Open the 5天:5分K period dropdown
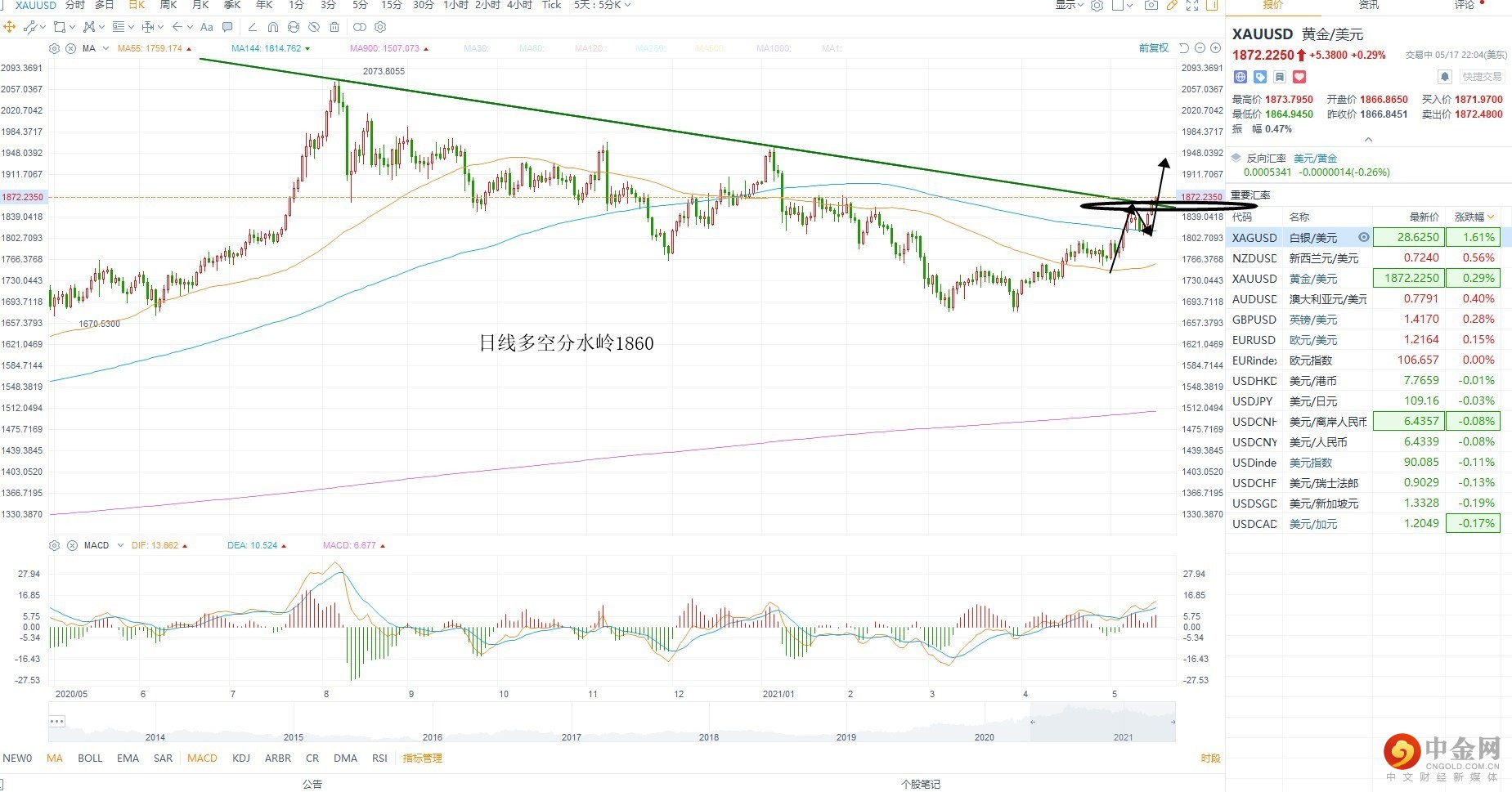1512x792 pixels. (x=603, y=5)
